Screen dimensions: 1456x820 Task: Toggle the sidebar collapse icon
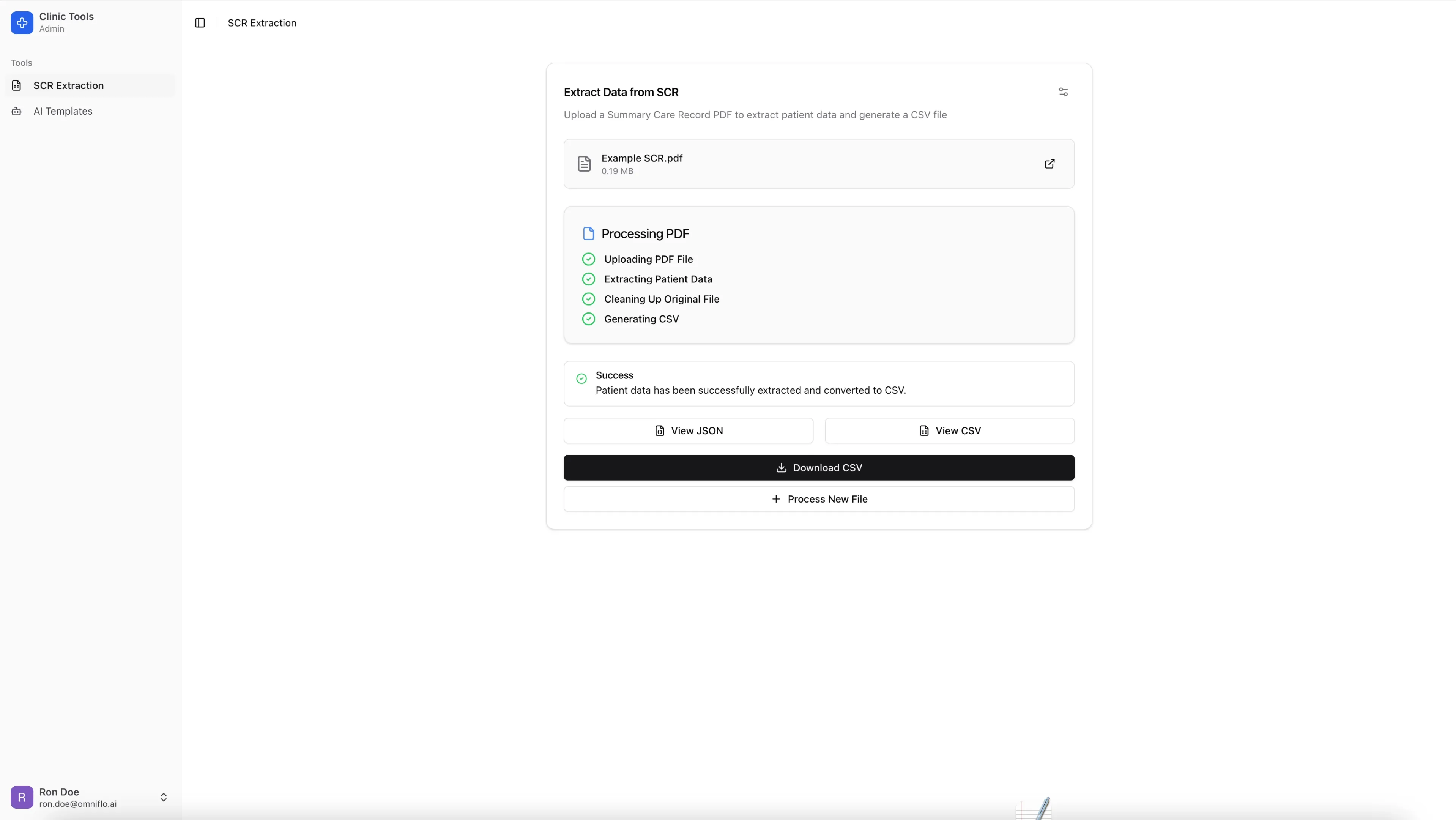click(199, 23)
